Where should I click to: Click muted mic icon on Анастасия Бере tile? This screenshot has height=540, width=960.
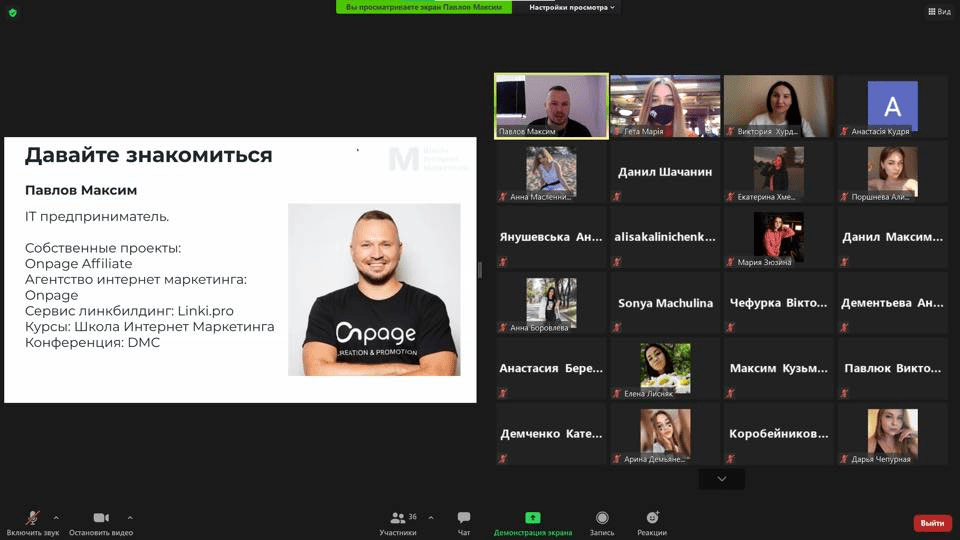pos(503,393)
